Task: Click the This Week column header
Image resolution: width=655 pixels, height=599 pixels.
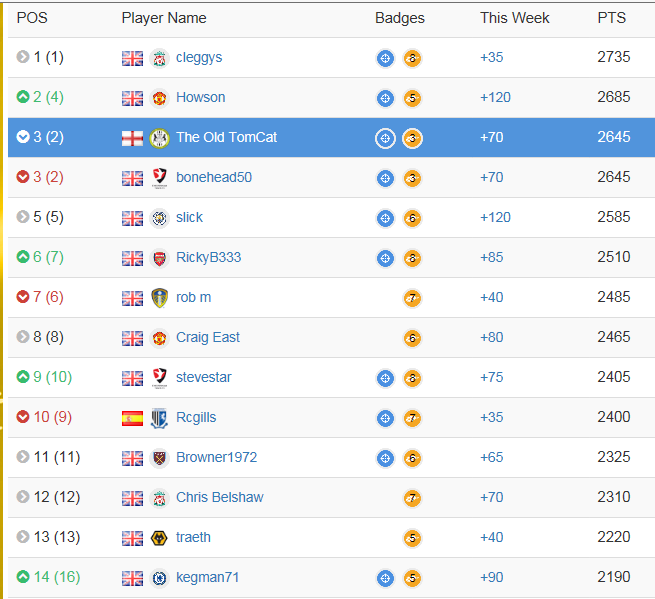Action: point(515,18)
